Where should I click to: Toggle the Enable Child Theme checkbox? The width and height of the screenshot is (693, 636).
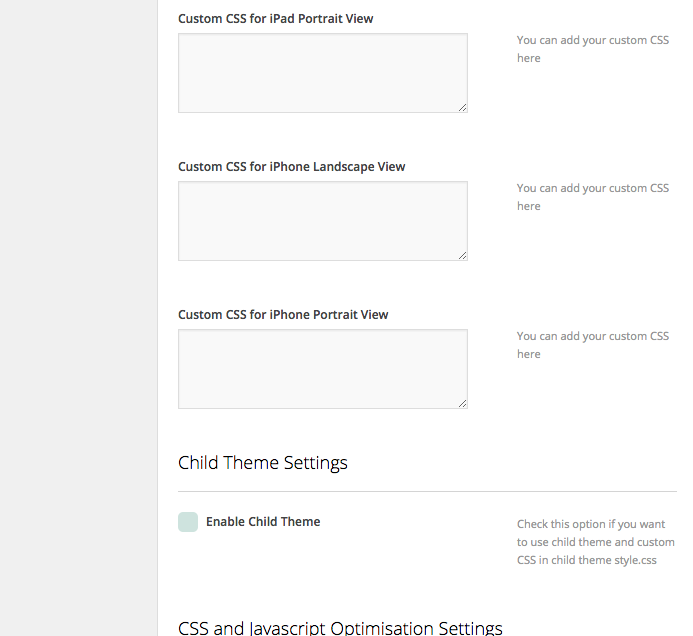click(x=188, y=522)
